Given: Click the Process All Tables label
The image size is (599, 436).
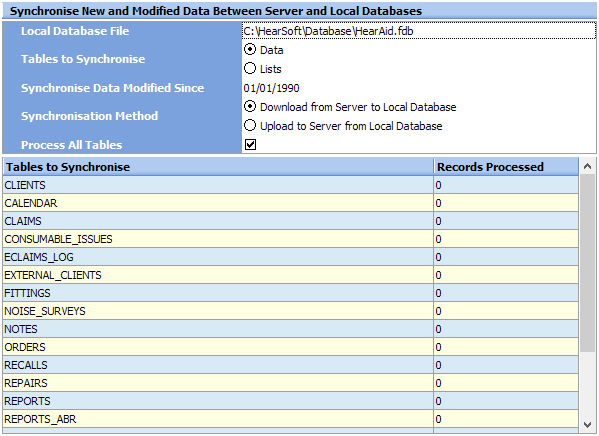Looking at the screenshot, I should [71, 145].
